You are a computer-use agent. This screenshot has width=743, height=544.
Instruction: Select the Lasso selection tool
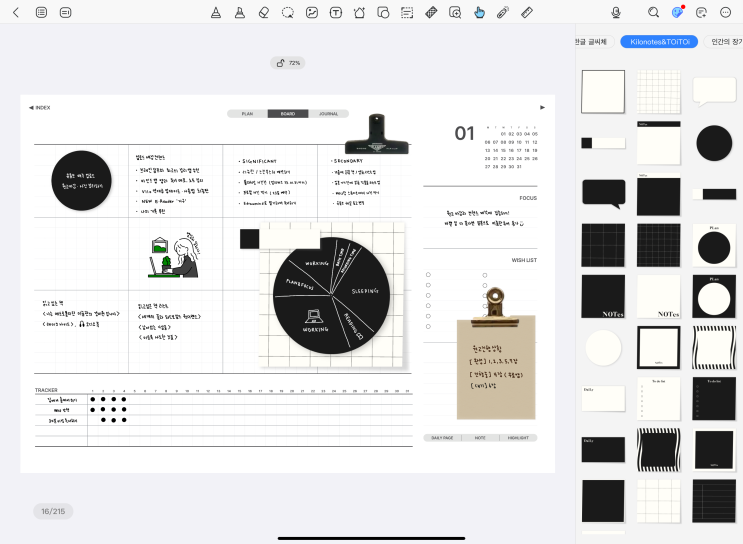pyautogui.click(x=288, y=13)
